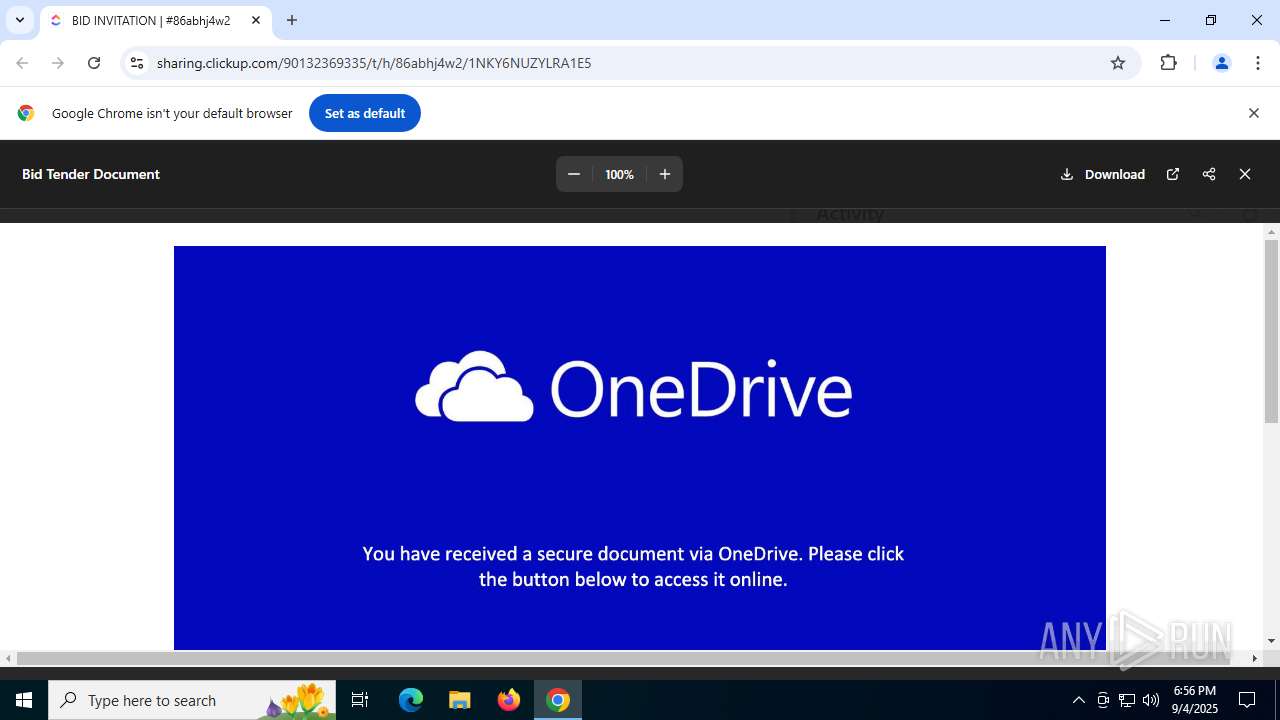View site information icon in address bar
This screenshot has height=720, width=1280.
138,63
